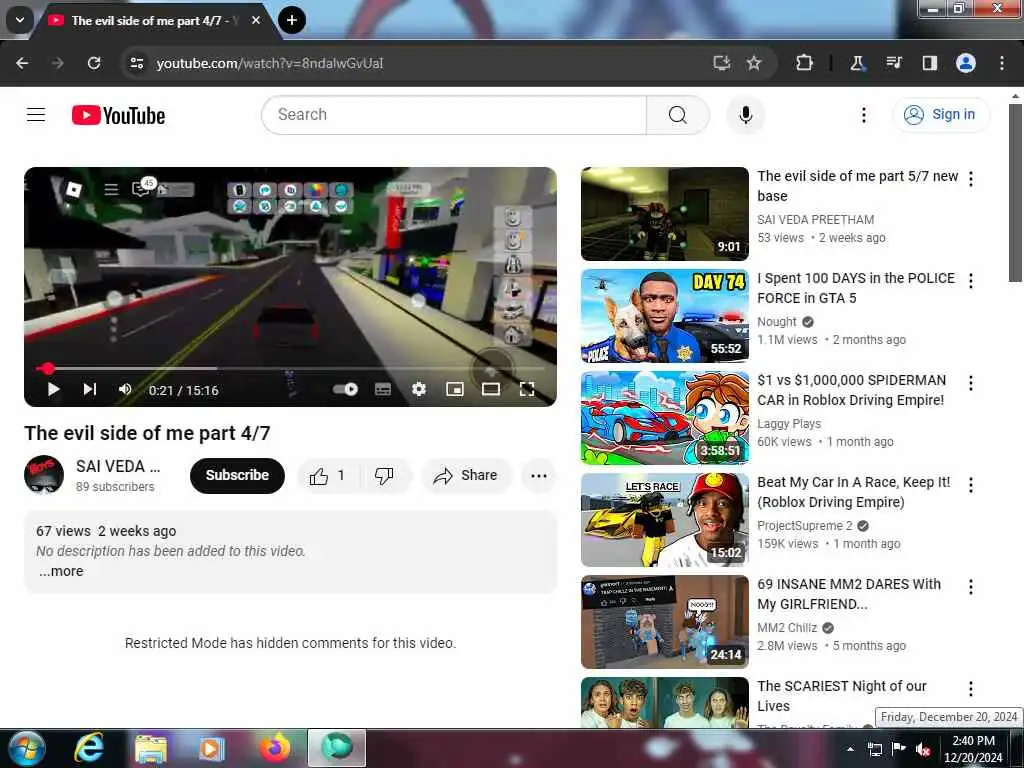
Task: Open '$1 vs $1,000,000 SPIDERMAN CAR' title
Action: click(x=851, y=390)
